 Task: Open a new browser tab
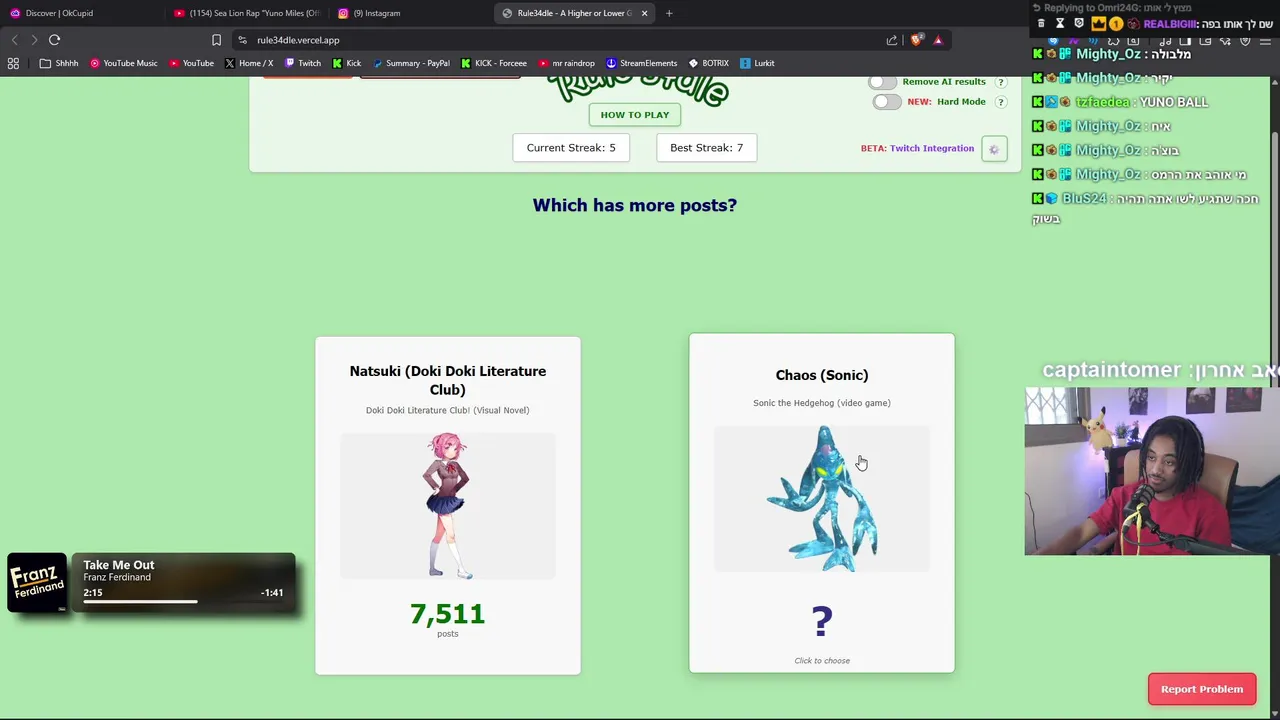(669, 13)
